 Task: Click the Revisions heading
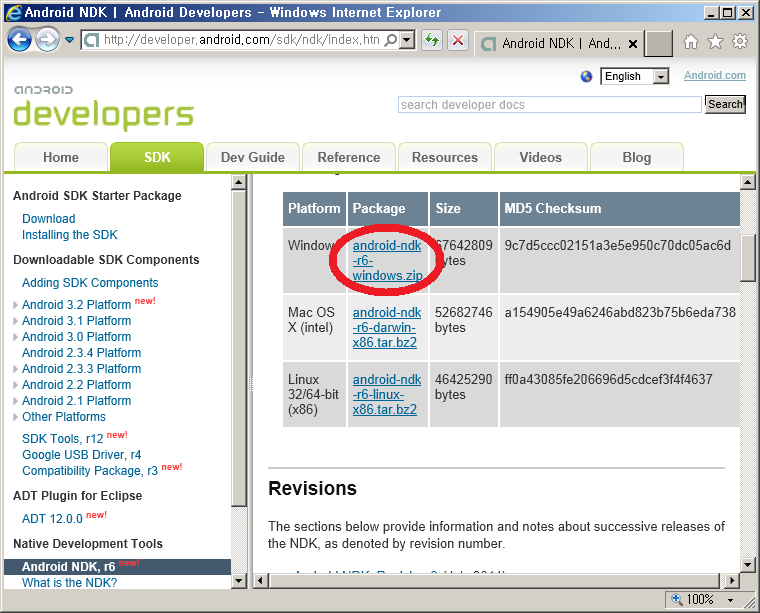[x=312, y=488]
